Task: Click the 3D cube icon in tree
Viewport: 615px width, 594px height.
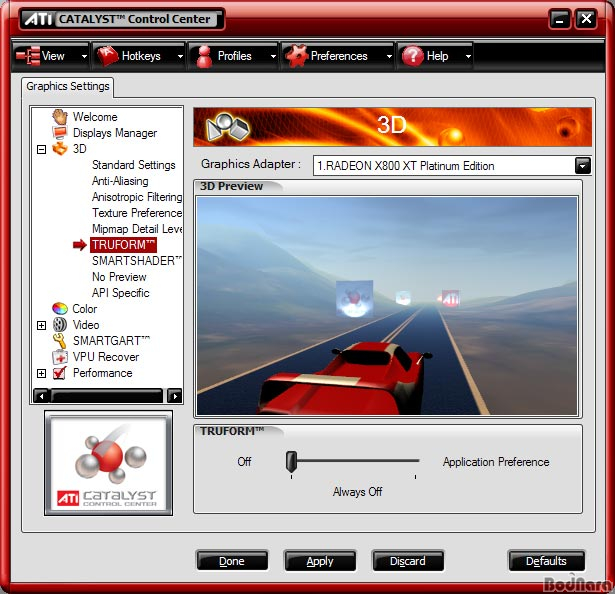Action: point(60,149)
